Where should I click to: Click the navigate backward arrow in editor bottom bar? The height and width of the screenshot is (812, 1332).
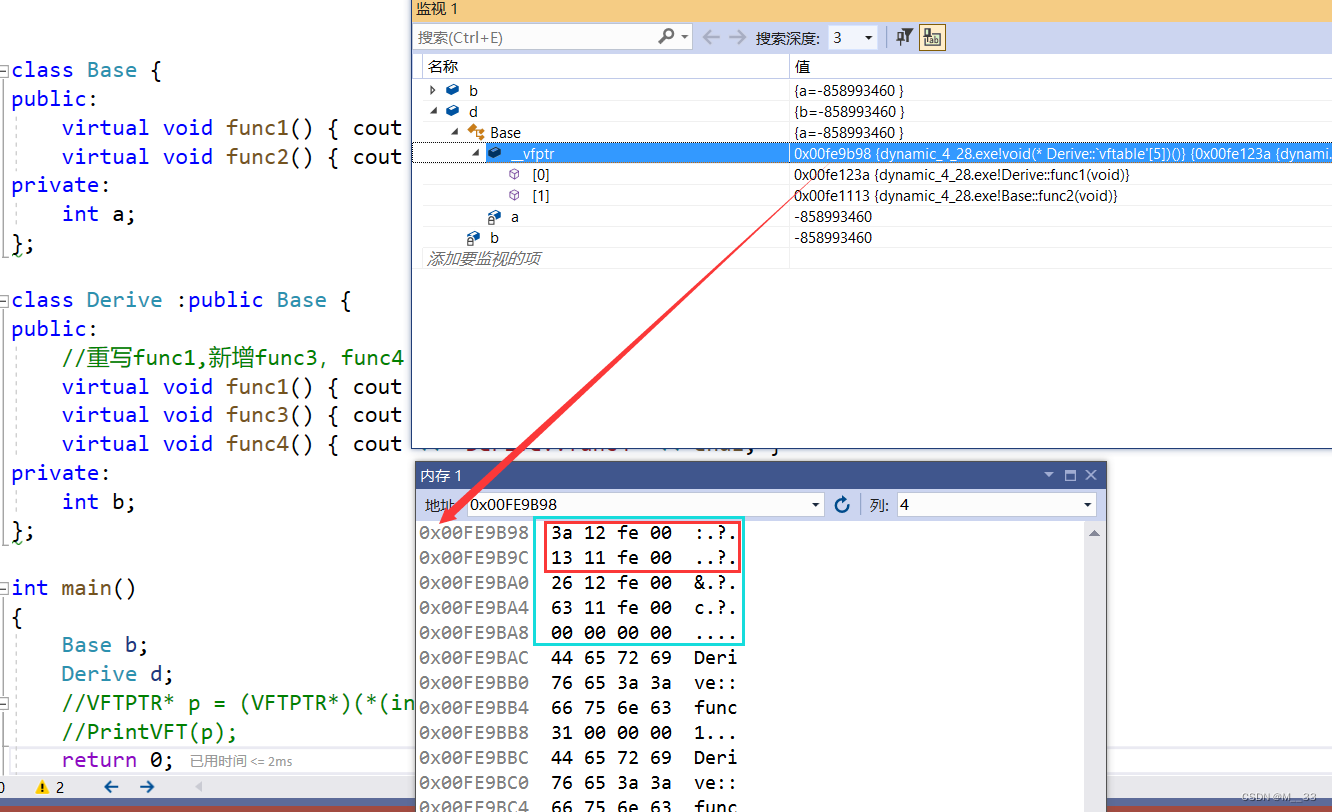click(x=111, y=787)
